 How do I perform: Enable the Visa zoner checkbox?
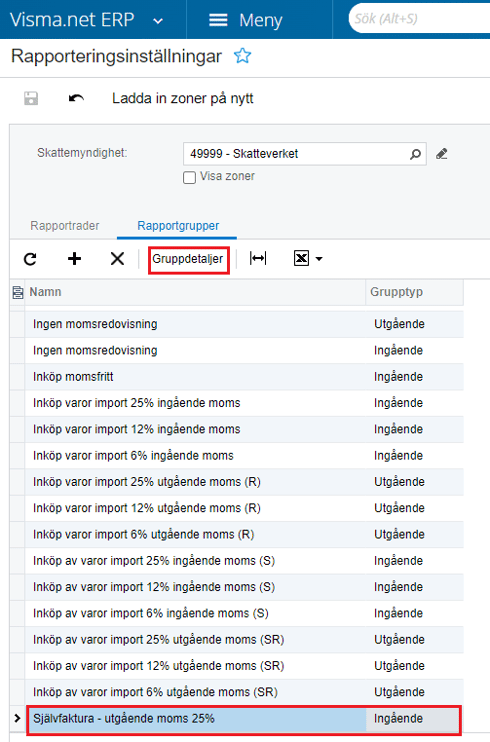click(189, 177)
